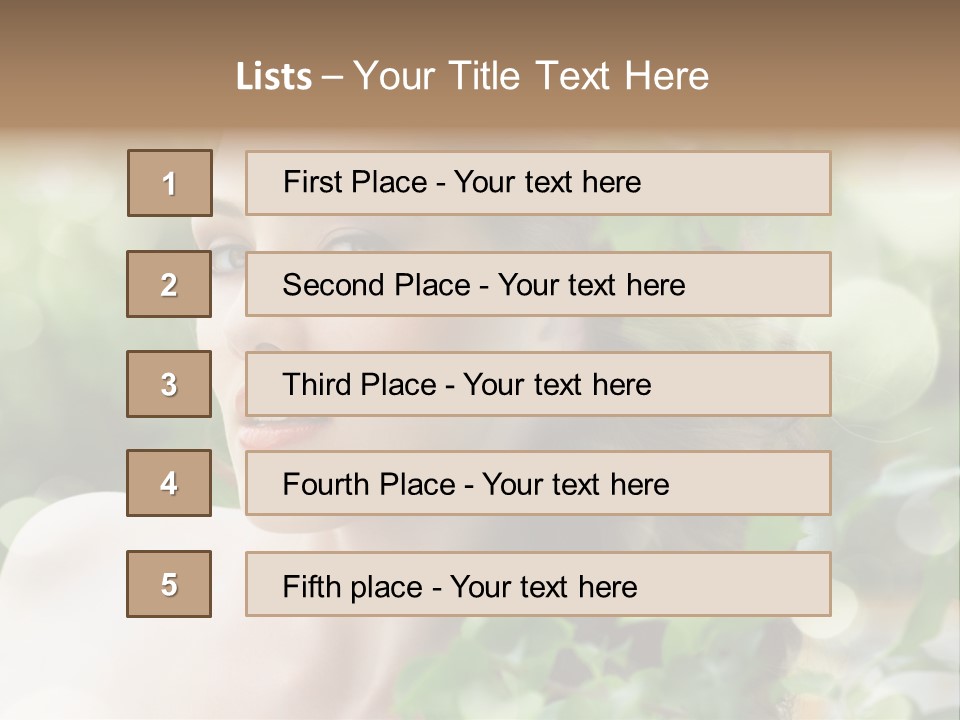Click the words "Fourth Place"

tap(368, 485)
